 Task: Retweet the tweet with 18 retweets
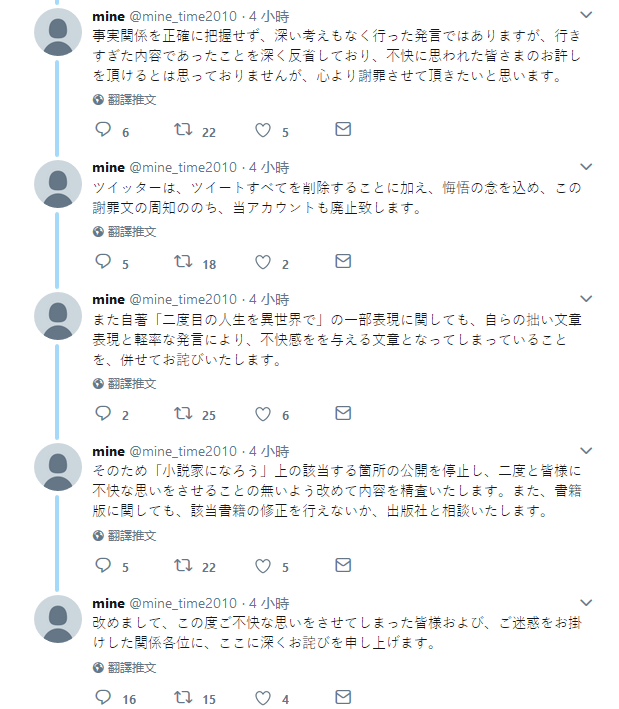point(183,261)
